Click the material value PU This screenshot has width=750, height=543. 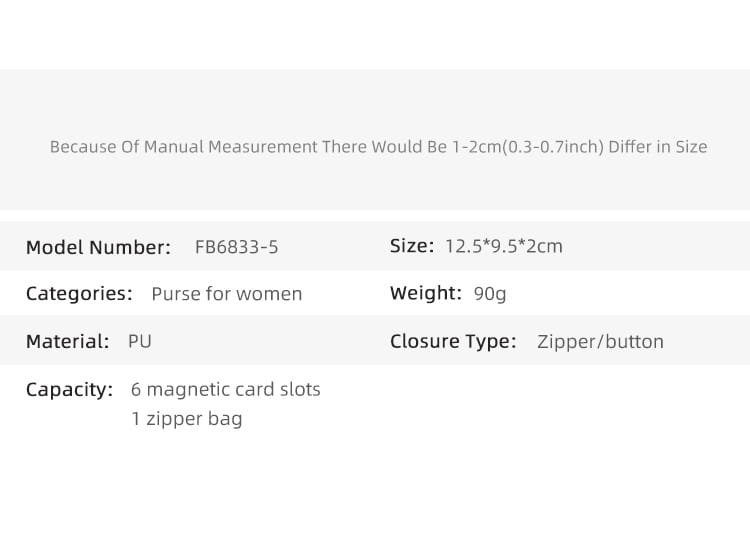tap(140, 342)
